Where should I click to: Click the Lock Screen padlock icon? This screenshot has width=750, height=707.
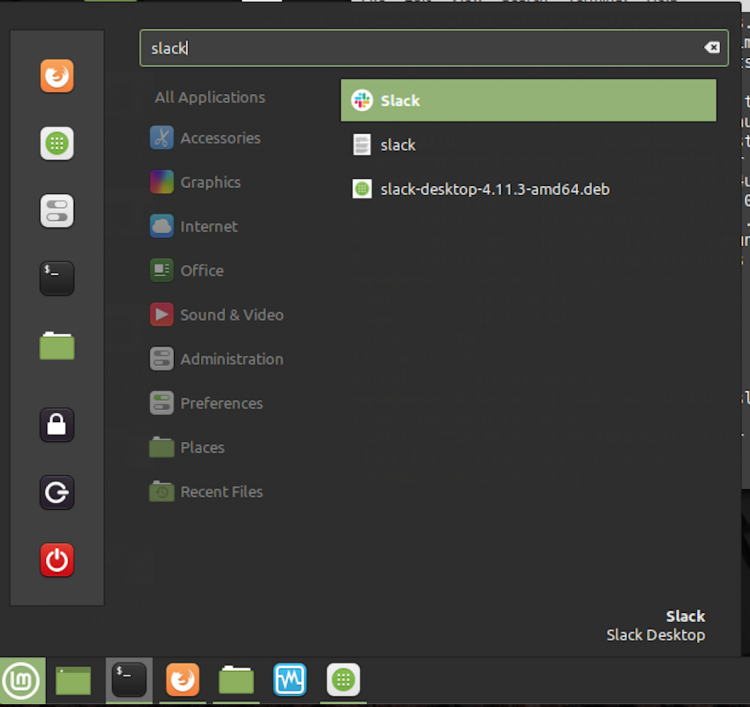(x=57, y=424)
